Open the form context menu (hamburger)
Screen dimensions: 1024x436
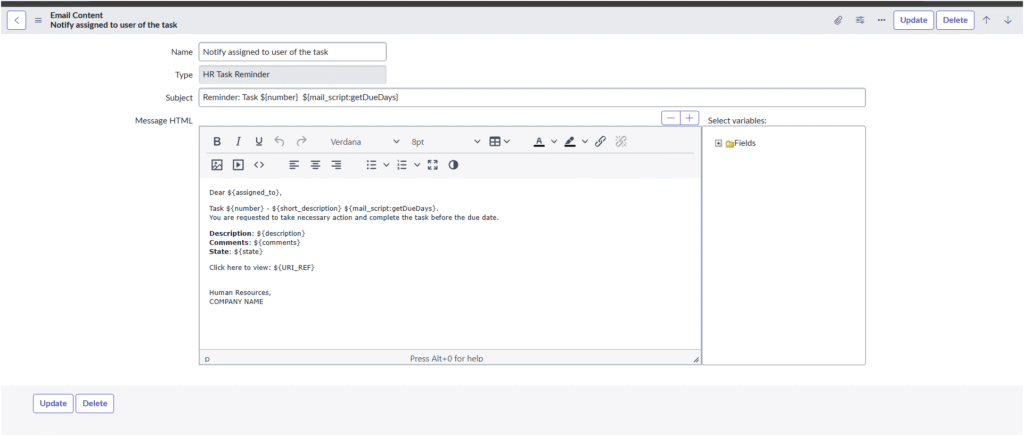(38, 20)
